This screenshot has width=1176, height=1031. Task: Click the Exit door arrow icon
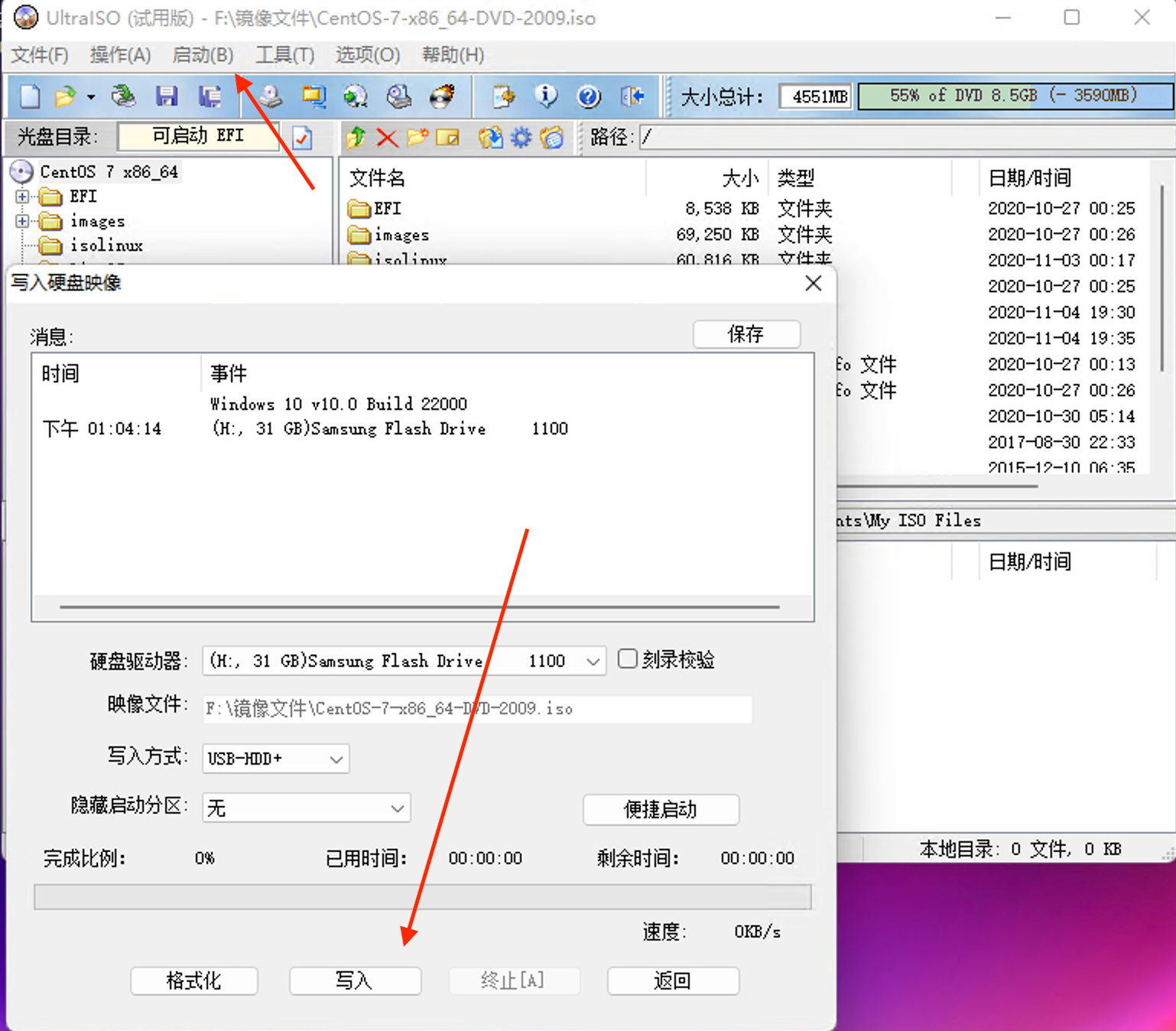[x=632, y=96]
